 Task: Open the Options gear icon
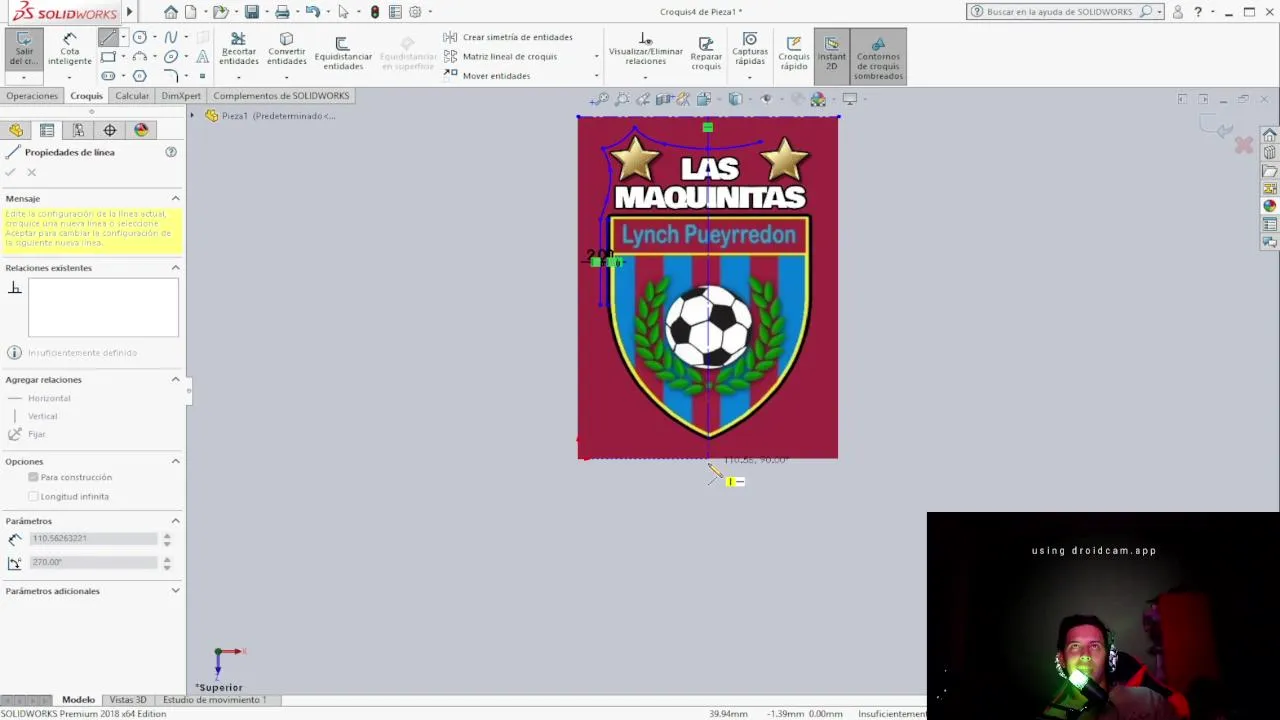coord(415,12)
